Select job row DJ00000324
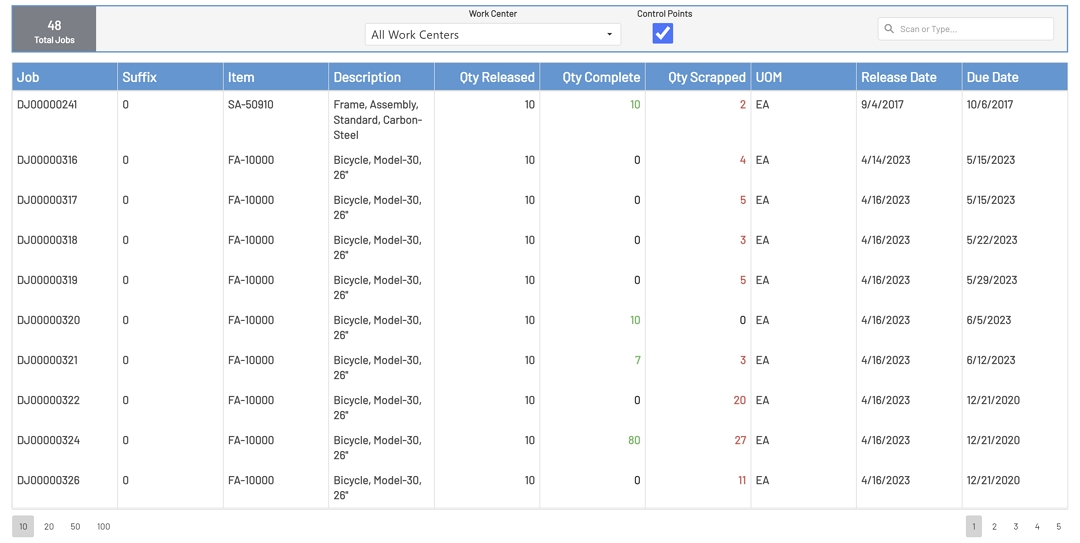The image size is (1080, 543). [x=48, y=440]
